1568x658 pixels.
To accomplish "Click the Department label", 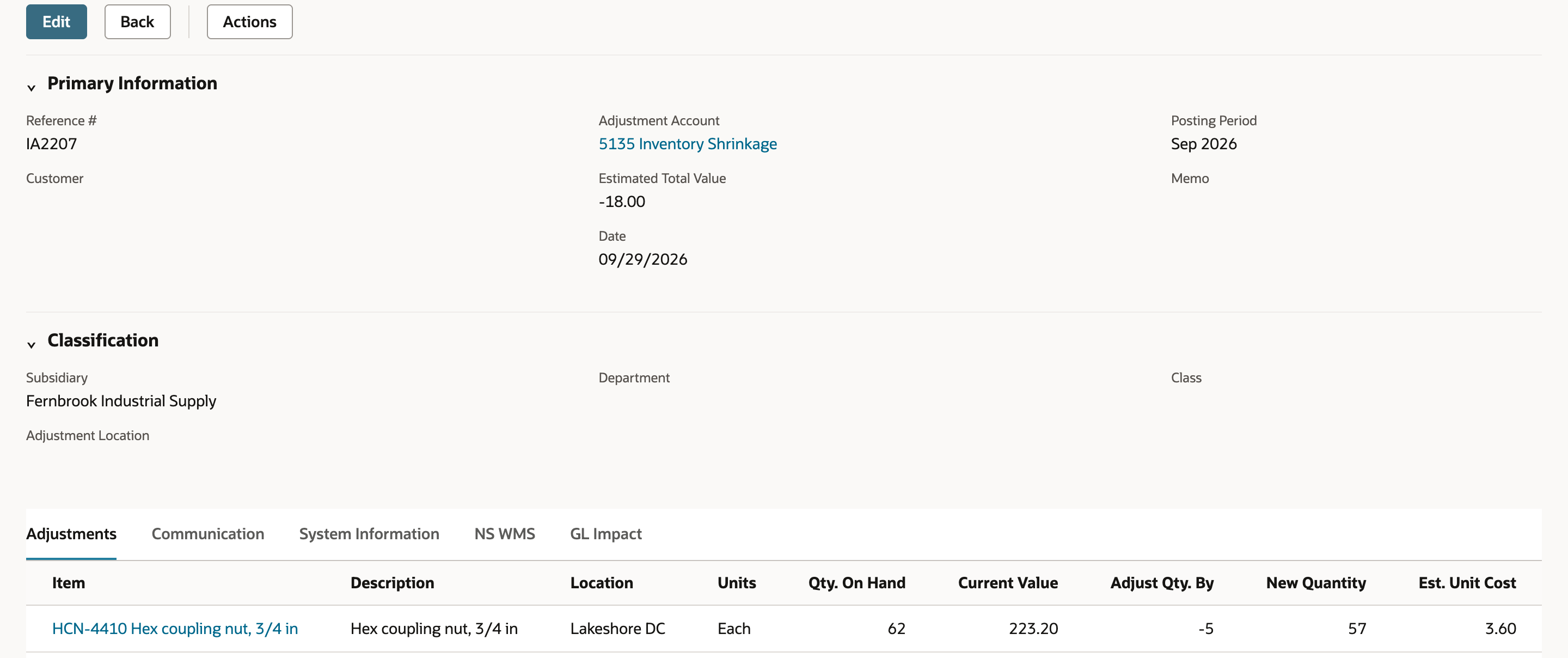I will pyautogui.click(x=634, y=377).
